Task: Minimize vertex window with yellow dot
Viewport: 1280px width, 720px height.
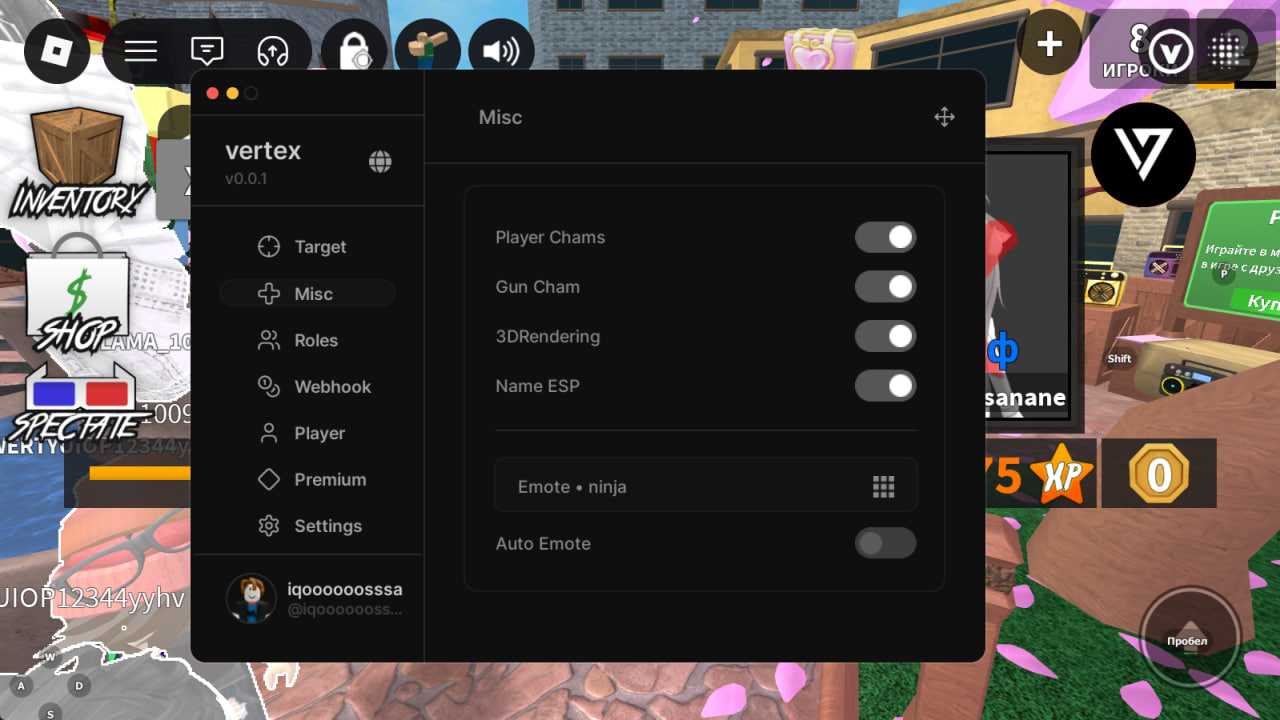Action: click(x=232, y=93)
